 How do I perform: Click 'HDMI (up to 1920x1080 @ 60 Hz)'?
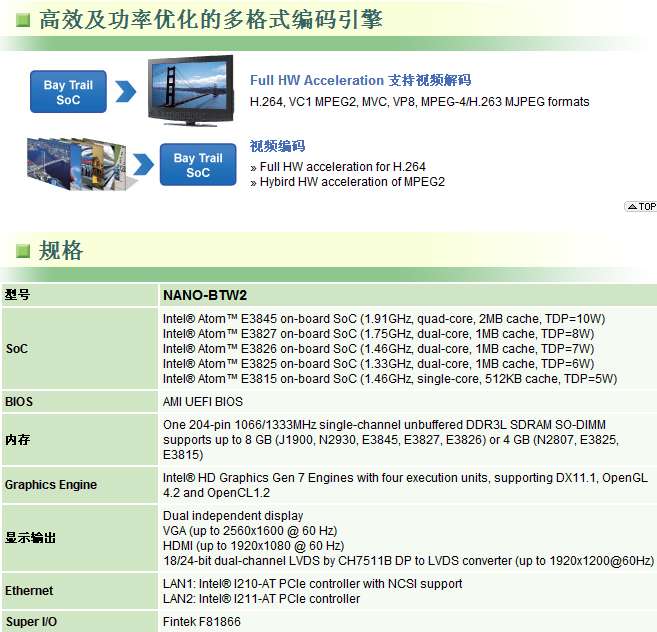[x=253, y=546]
